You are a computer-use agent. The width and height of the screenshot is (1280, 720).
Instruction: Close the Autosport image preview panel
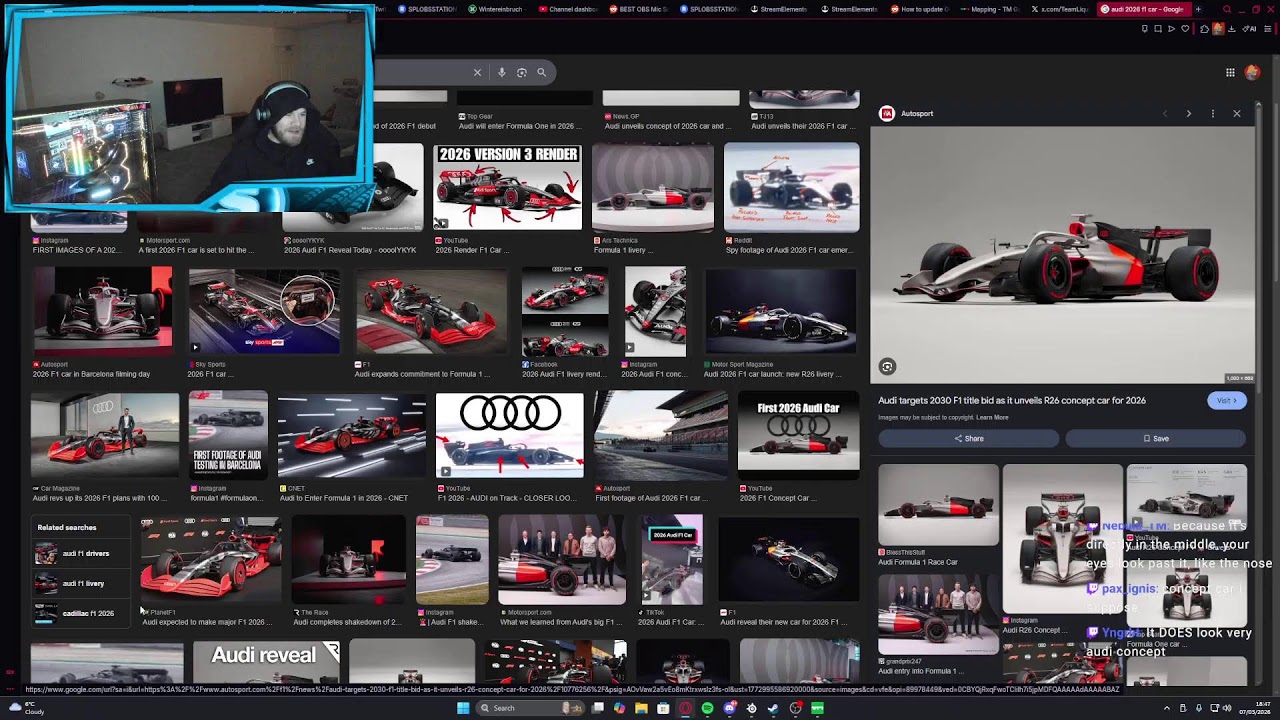pos(1236,113)
